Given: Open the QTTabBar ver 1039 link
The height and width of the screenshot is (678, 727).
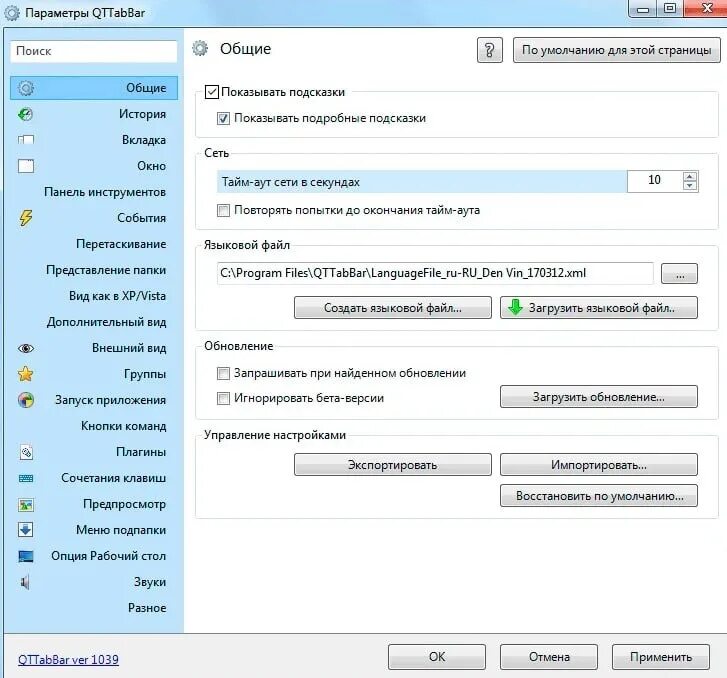Looking at the screenshot, I should (x=68, y=659).
